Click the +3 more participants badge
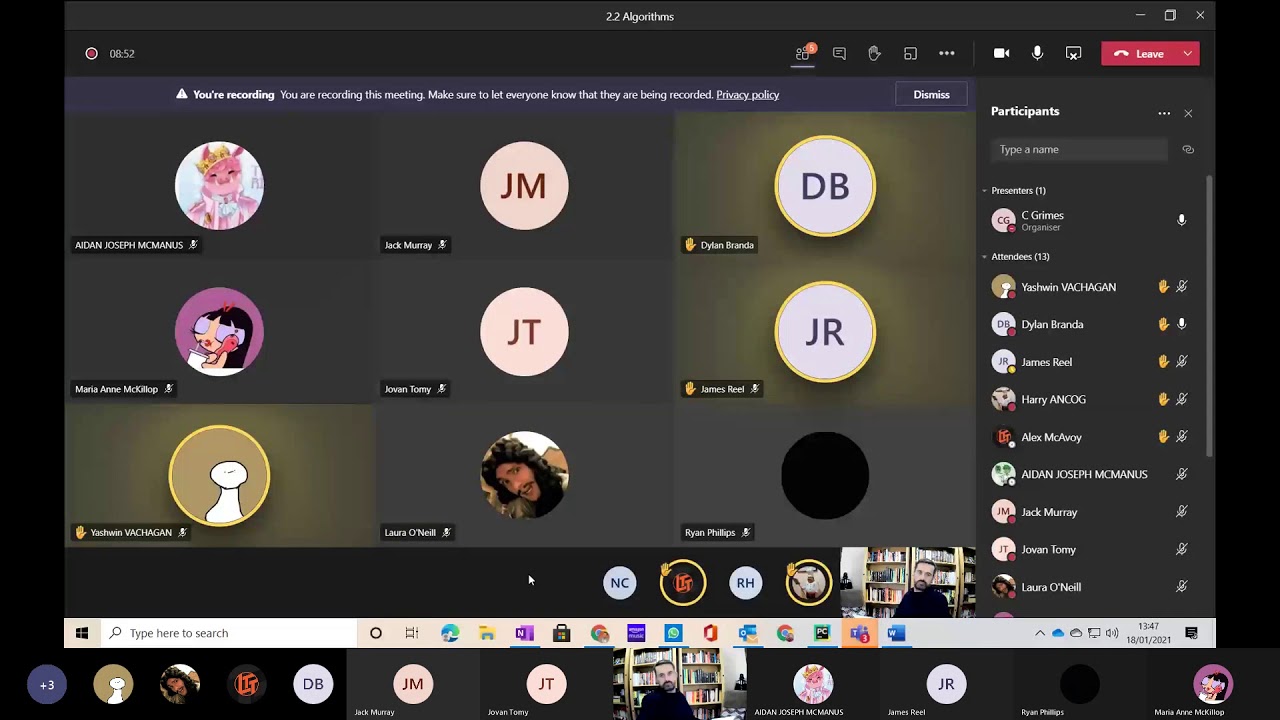This screenshot has width=1280, height=720. [x=47, y=685]
